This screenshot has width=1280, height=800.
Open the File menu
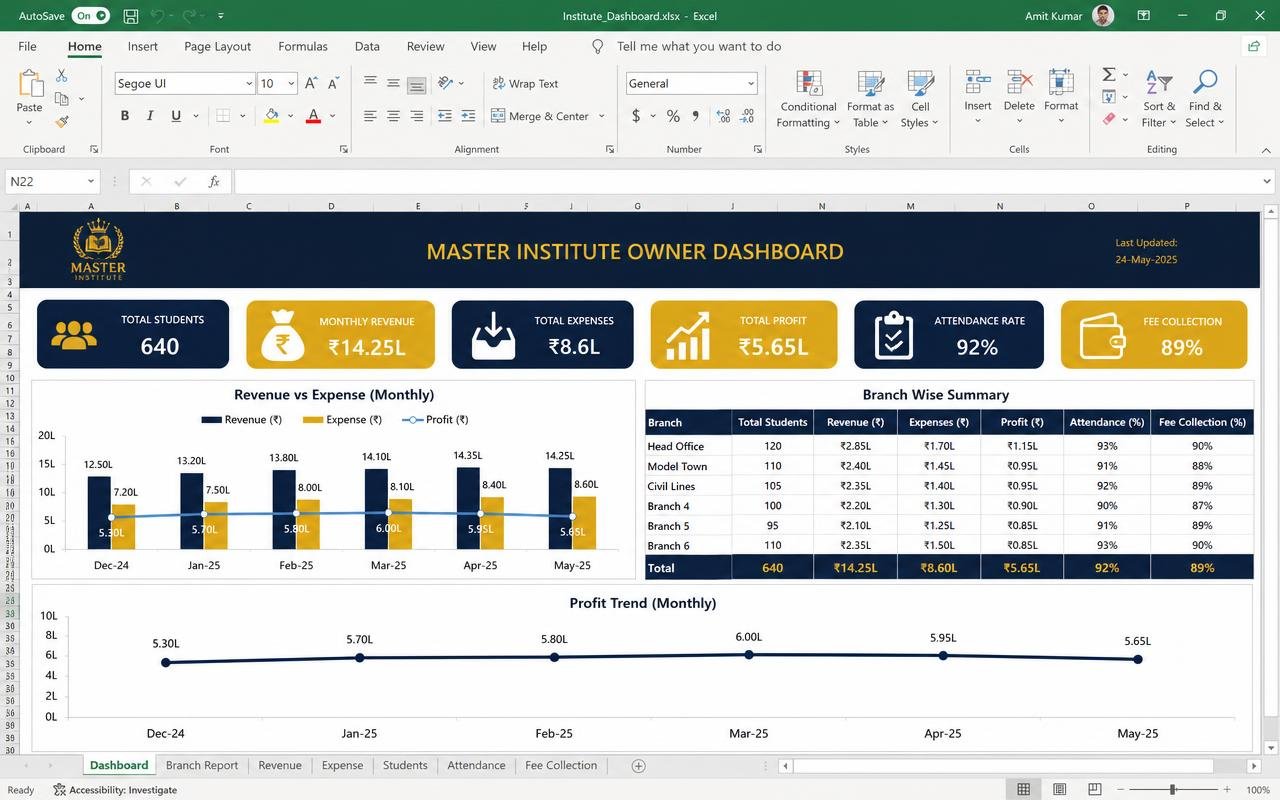coord(27,46)
